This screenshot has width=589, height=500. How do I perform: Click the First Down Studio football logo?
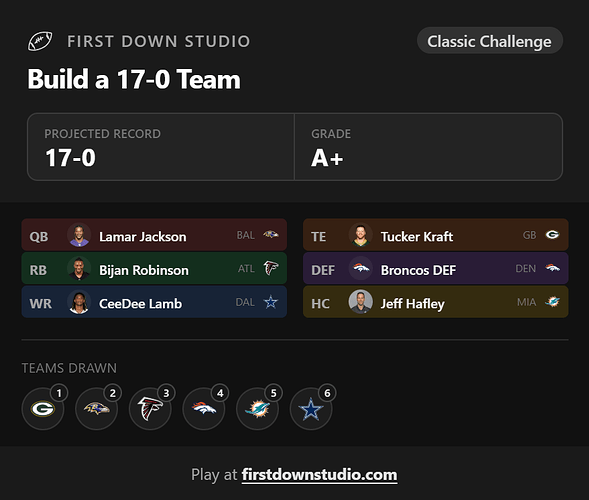tap(40, 41)
